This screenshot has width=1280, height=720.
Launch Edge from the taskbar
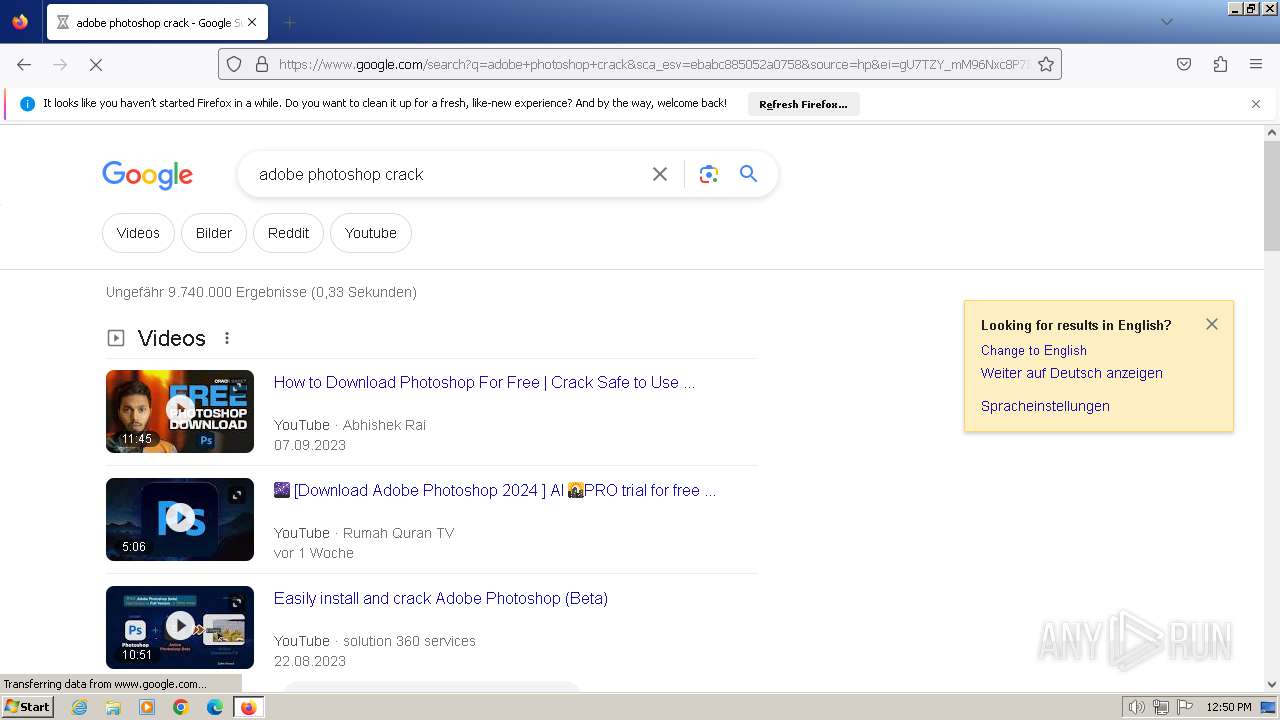(x=215, y=707)
